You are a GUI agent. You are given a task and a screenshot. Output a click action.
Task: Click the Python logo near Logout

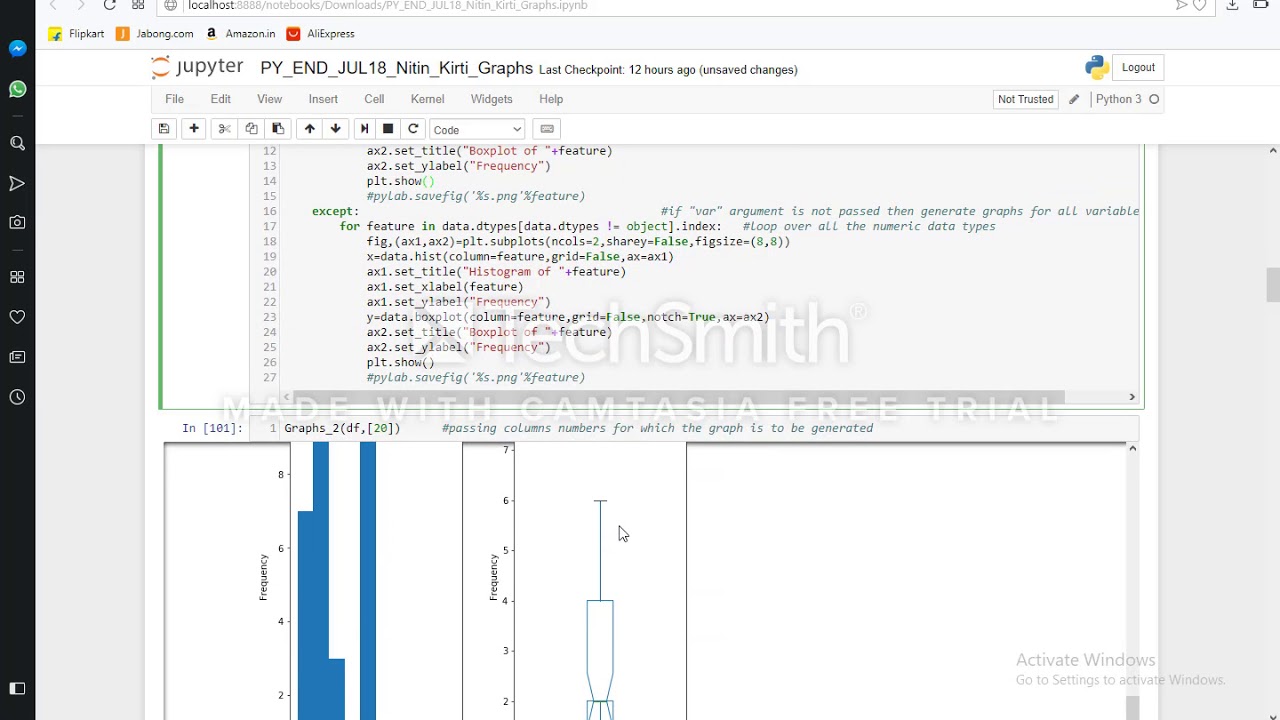1097,67
